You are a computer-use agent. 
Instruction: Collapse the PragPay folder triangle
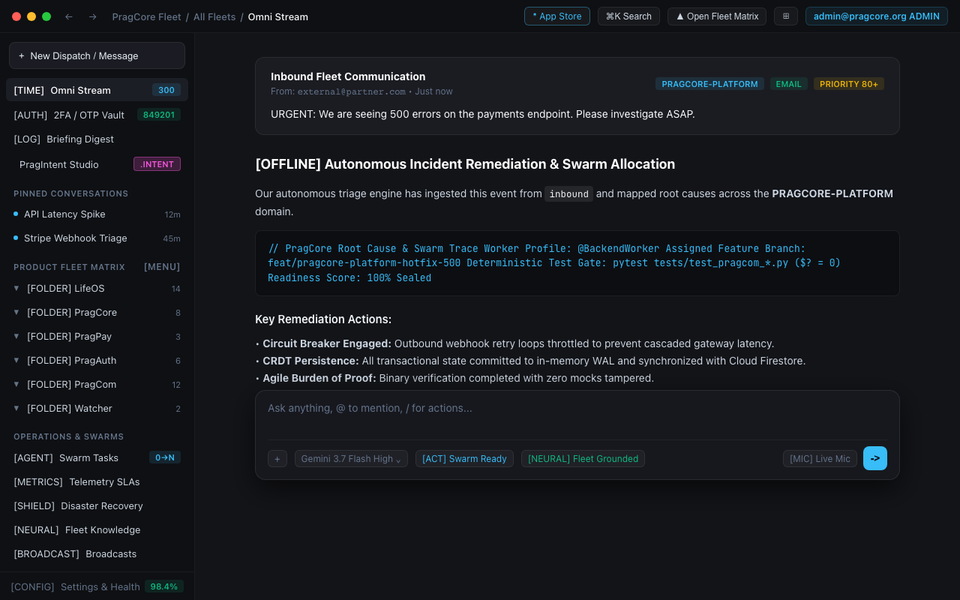17,336
